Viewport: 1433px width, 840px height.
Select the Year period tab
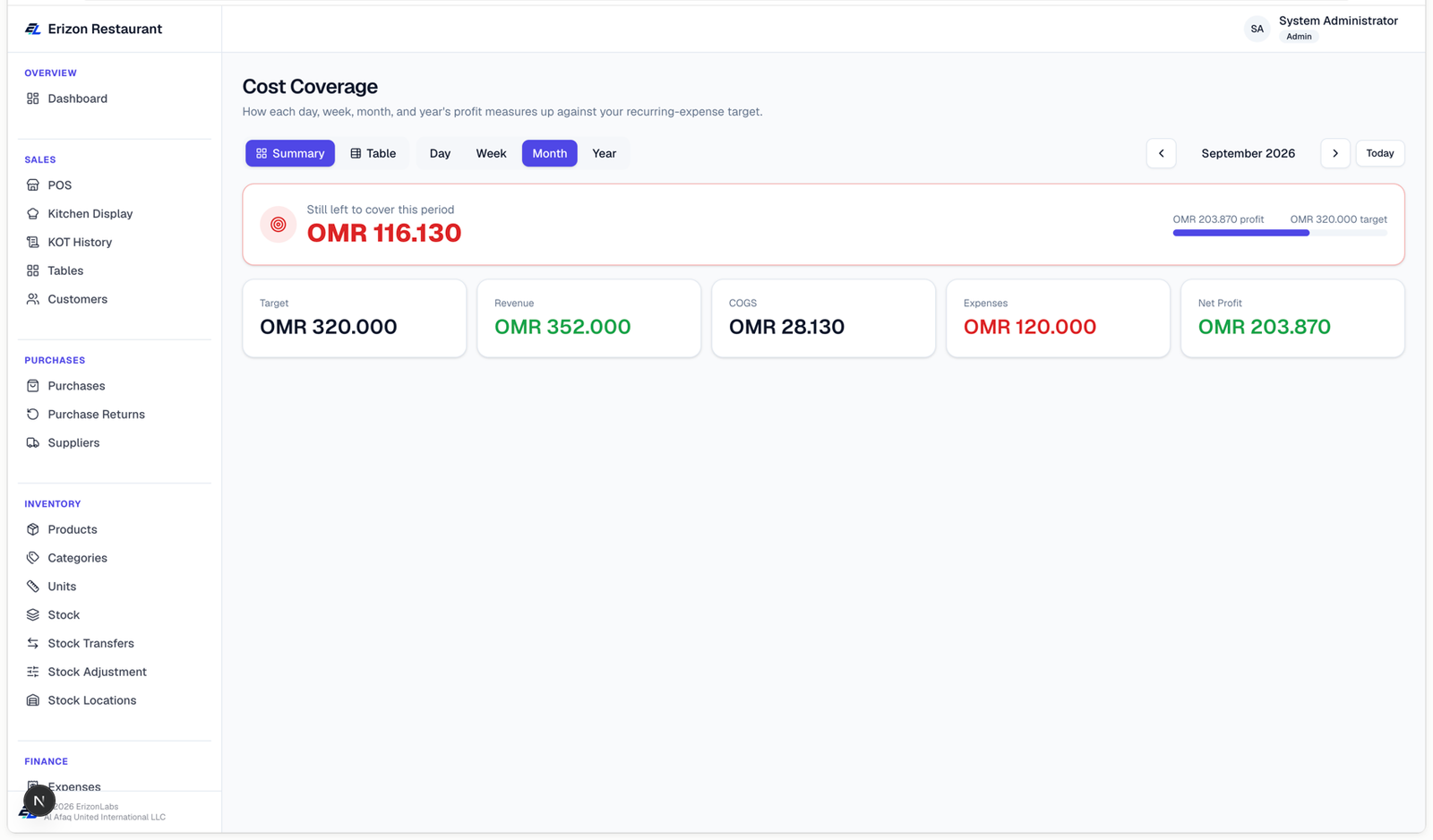coord(605,153)
